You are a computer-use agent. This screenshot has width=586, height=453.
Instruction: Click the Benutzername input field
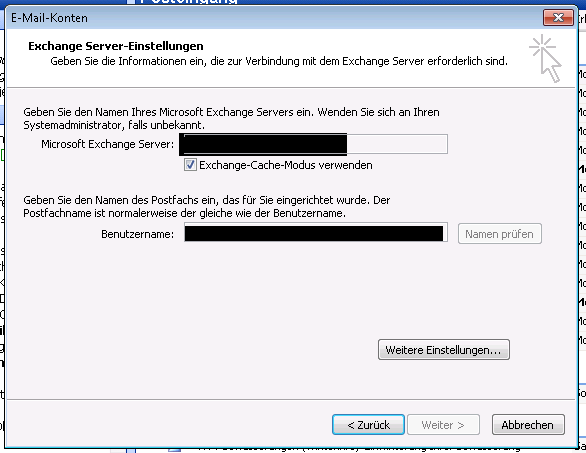pyautogui.click(x=316, y=233)
